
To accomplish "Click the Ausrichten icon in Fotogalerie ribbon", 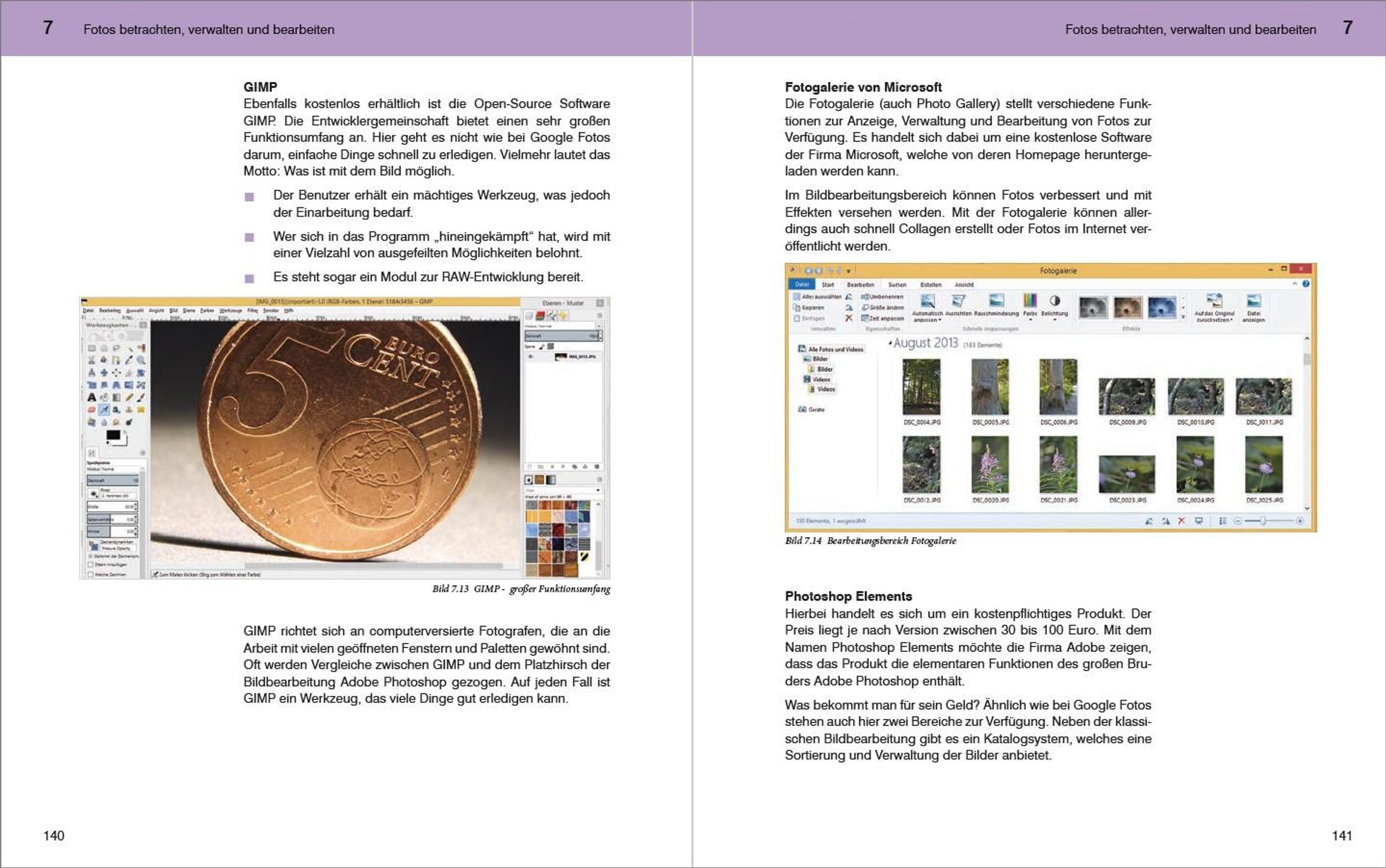I will [958, 301].
